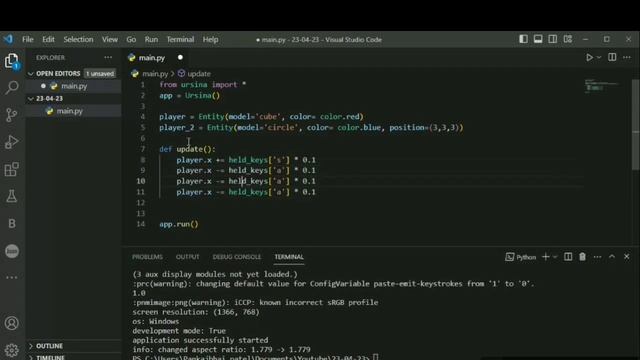Click the B extension icon in activity bar
640x360 pixels.
point(12,223)
